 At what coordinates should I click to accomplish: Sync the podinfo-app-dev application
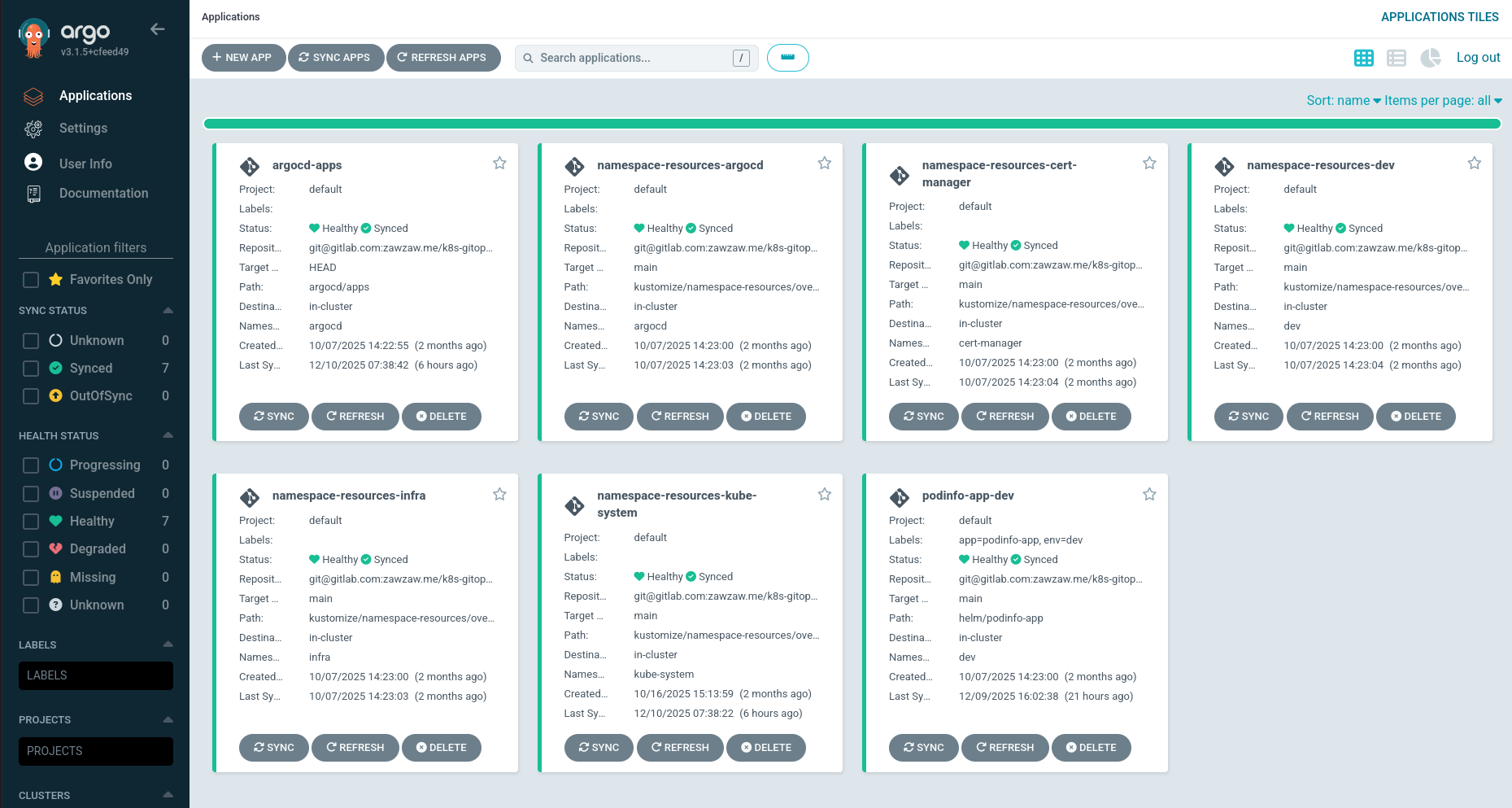(923, 747)
